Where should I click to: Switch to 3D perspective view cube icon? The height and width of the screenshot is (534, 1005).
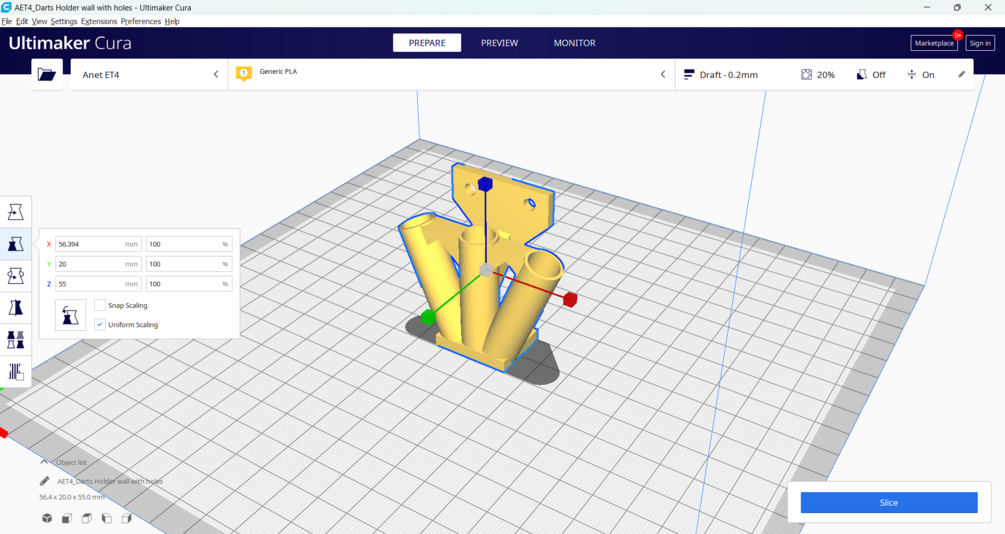click(x=47, y=518)
